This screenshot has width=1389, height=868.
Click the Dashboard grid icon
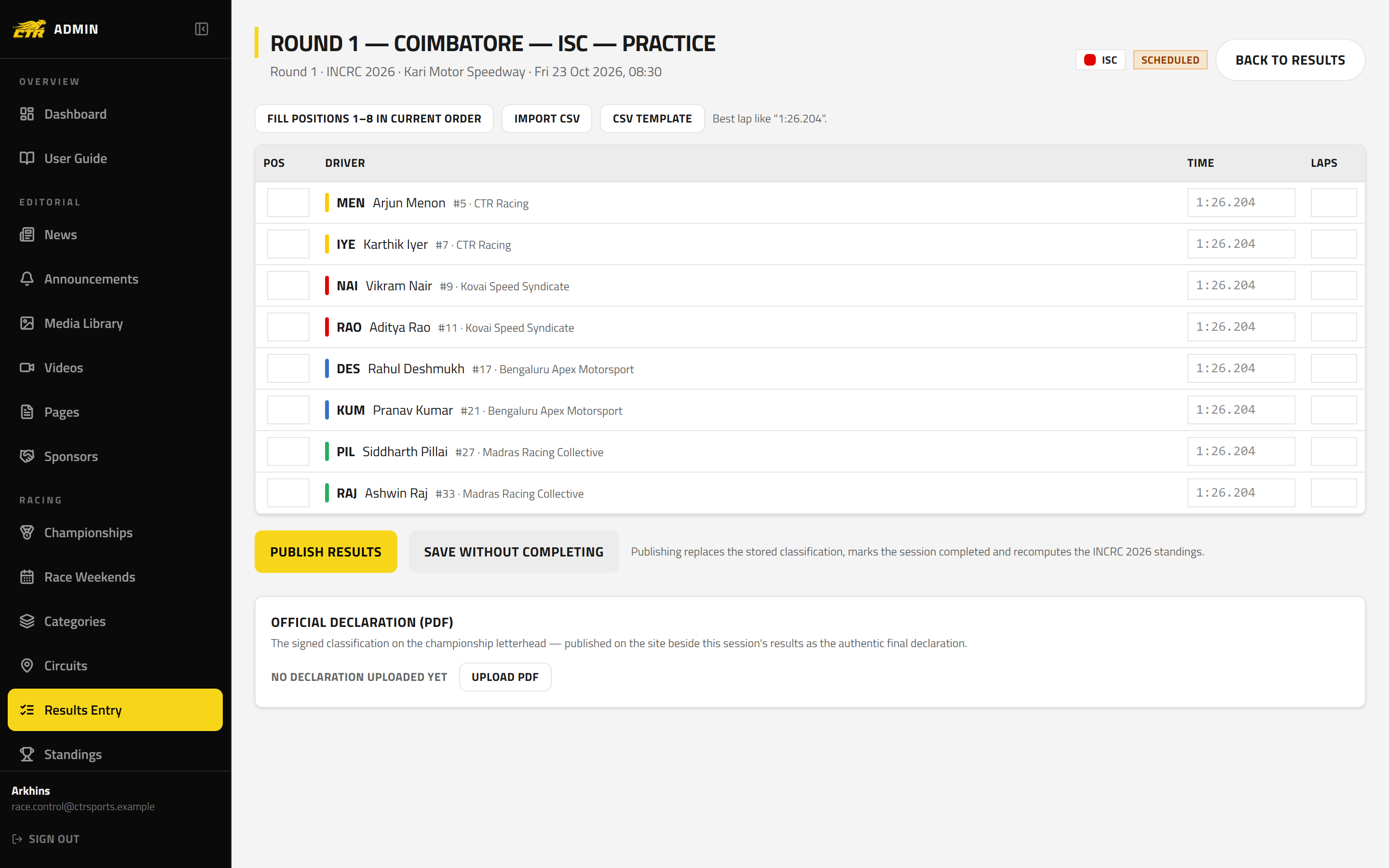[27, 114]
